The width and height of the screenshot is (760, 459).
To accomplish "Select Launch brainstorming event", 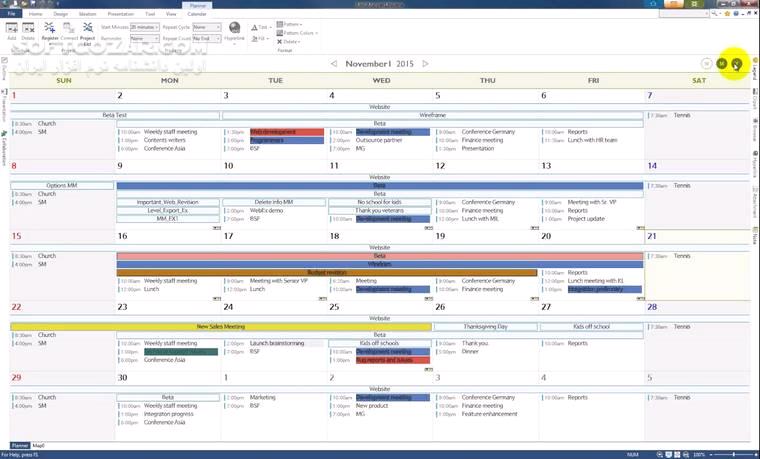I will coord(277,343).
